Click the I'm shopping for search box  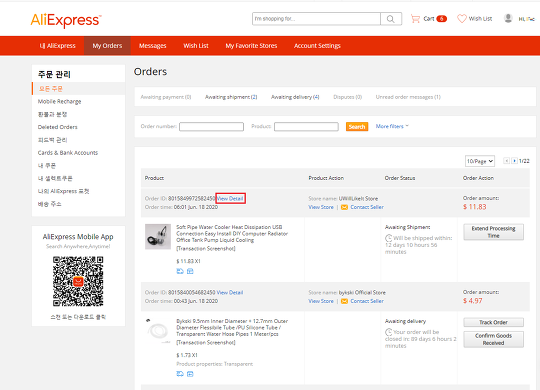click(316, 19)
